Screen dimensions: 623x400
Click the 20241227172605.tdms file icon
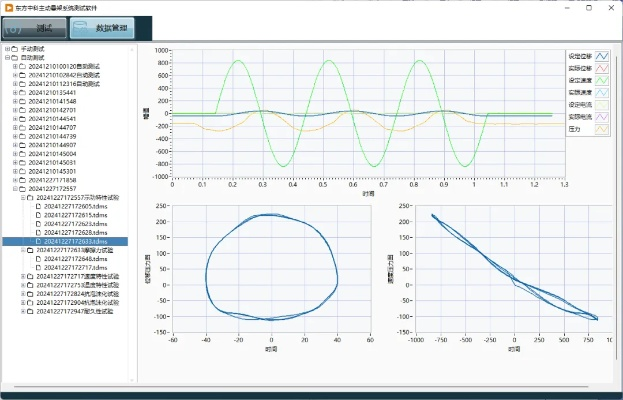pyautogui.click(x=39, y=206)
